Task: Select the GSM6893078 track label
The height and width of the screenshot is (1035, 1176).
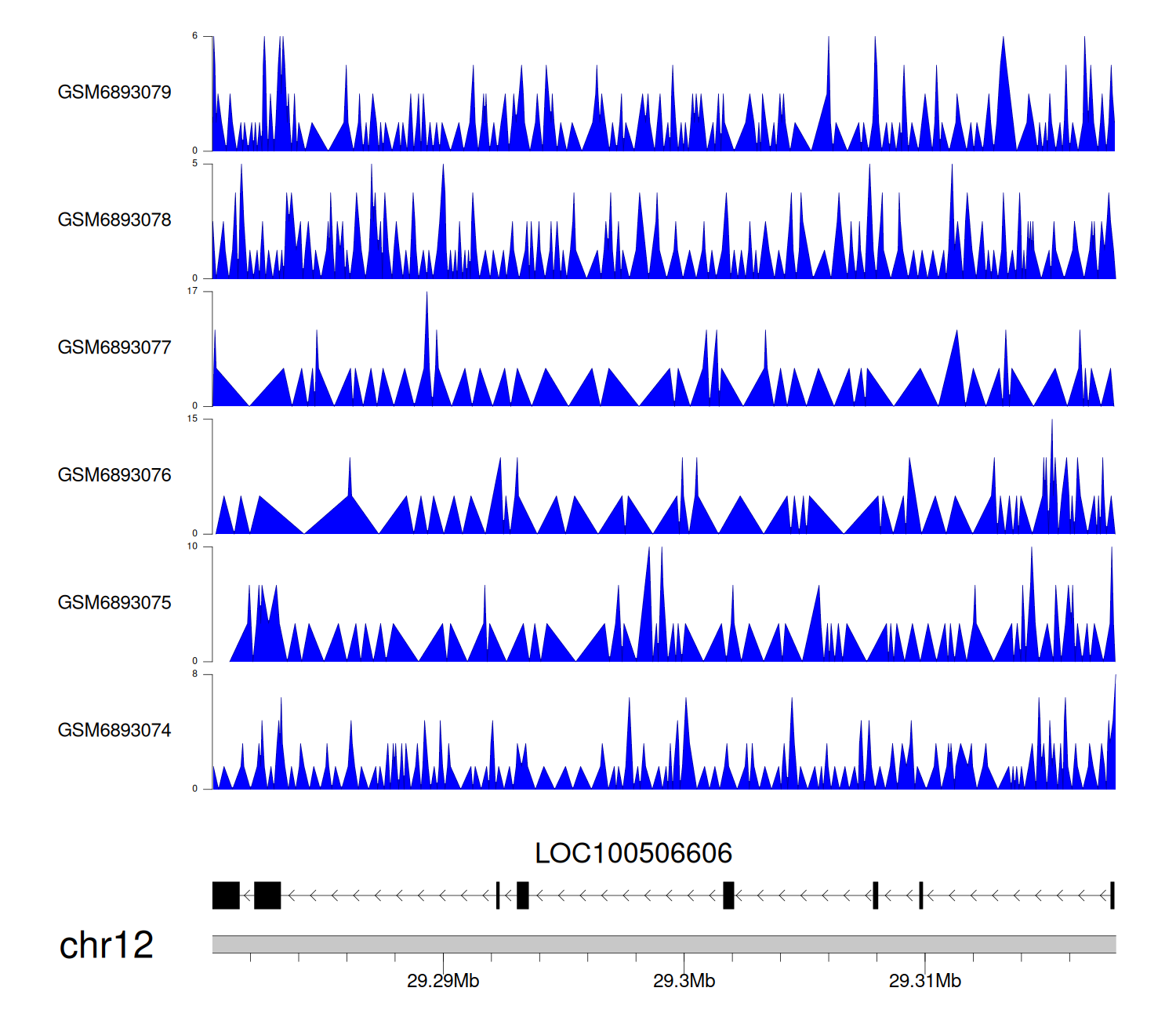Action: coord(114,220)
